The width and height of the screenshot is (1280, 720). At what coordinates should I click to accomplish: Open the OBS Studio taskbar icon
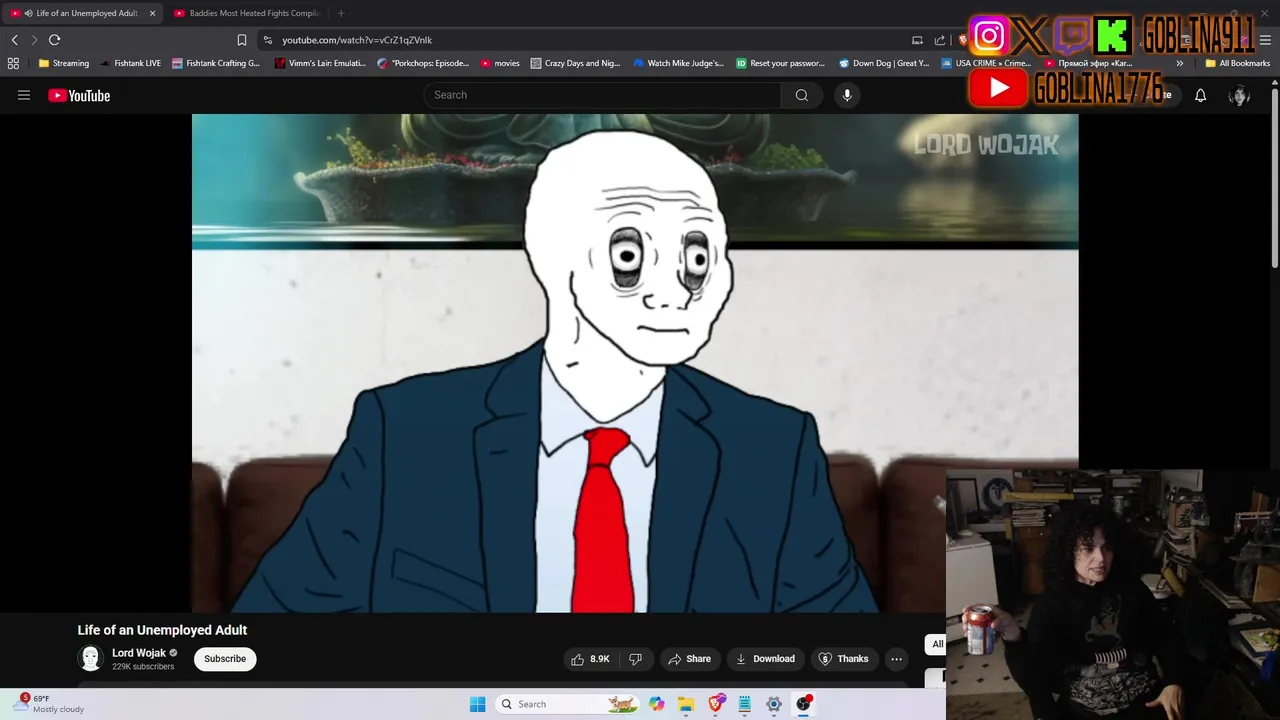pos(804,704)
